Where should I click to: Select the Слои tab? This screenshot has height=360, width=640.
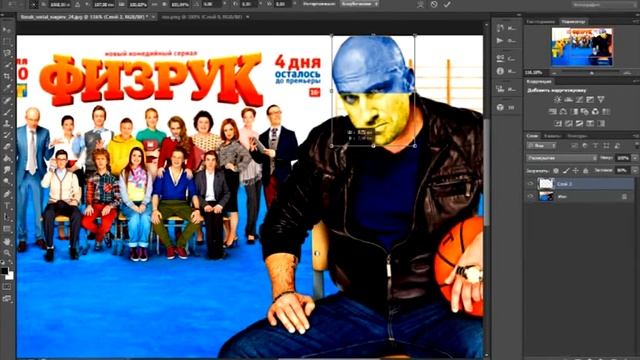coord(532,136)
